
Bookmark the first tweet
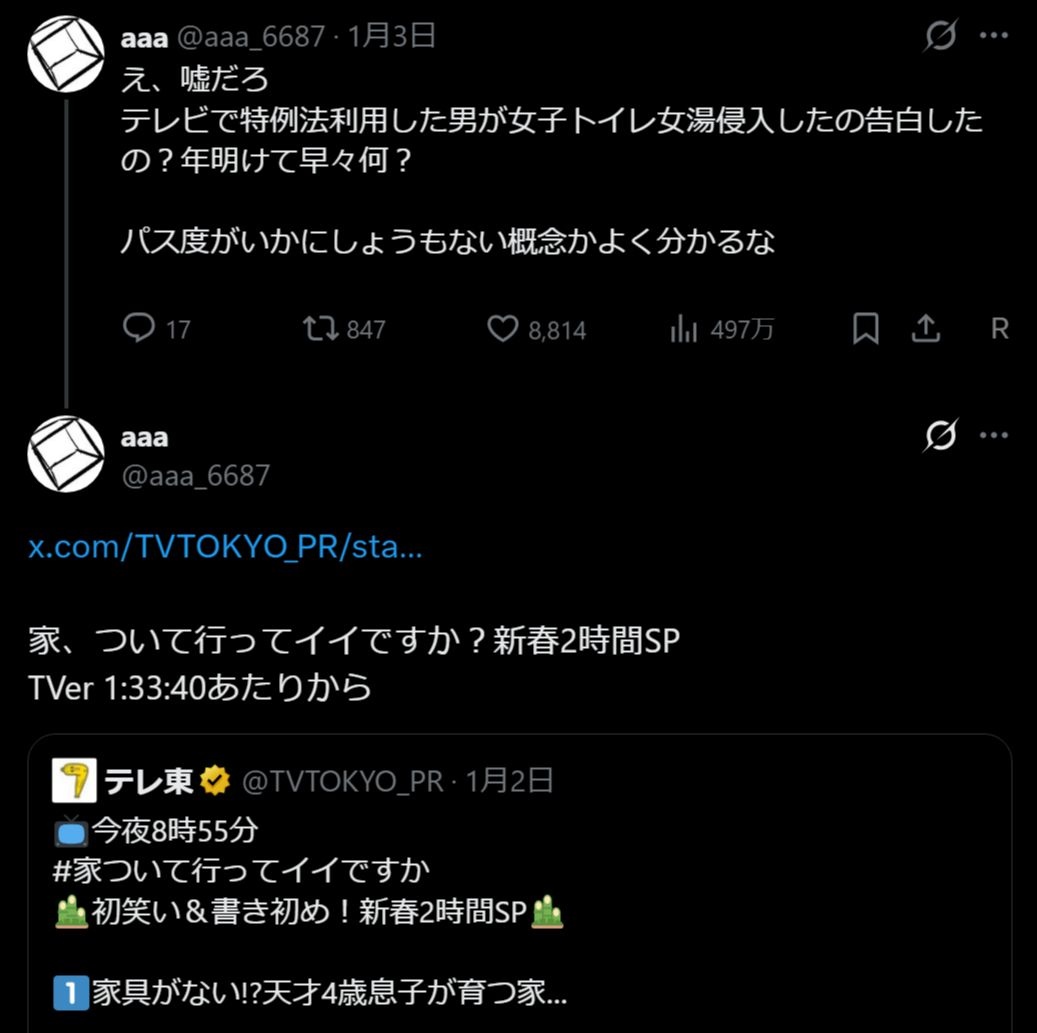(x=865, y=328)
